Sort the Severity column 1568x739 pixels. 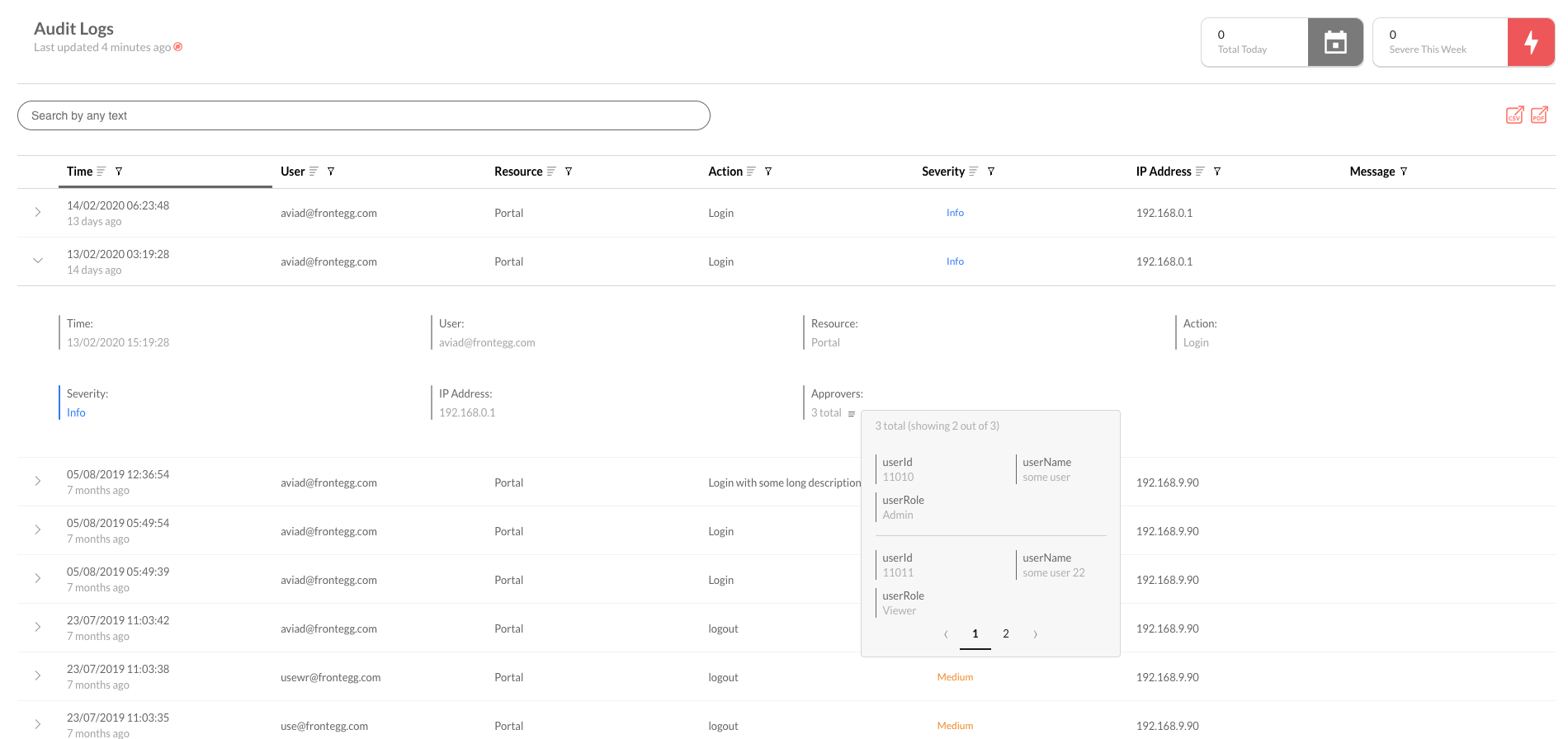tap(974, 172)
